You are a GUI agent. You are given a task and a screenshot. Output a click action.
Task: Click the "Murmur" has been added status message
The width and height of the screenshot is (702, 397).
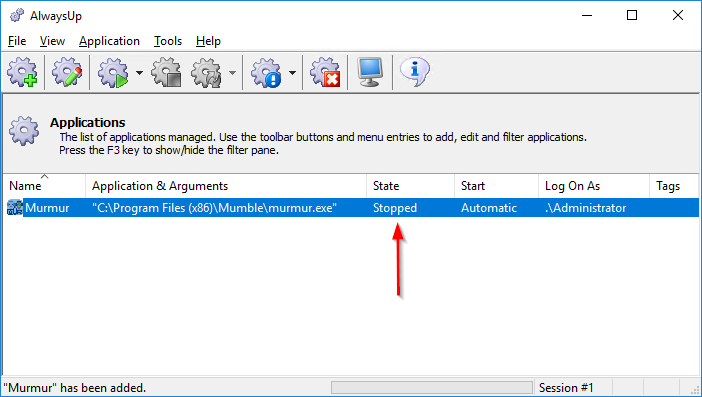tap(74, 388)
